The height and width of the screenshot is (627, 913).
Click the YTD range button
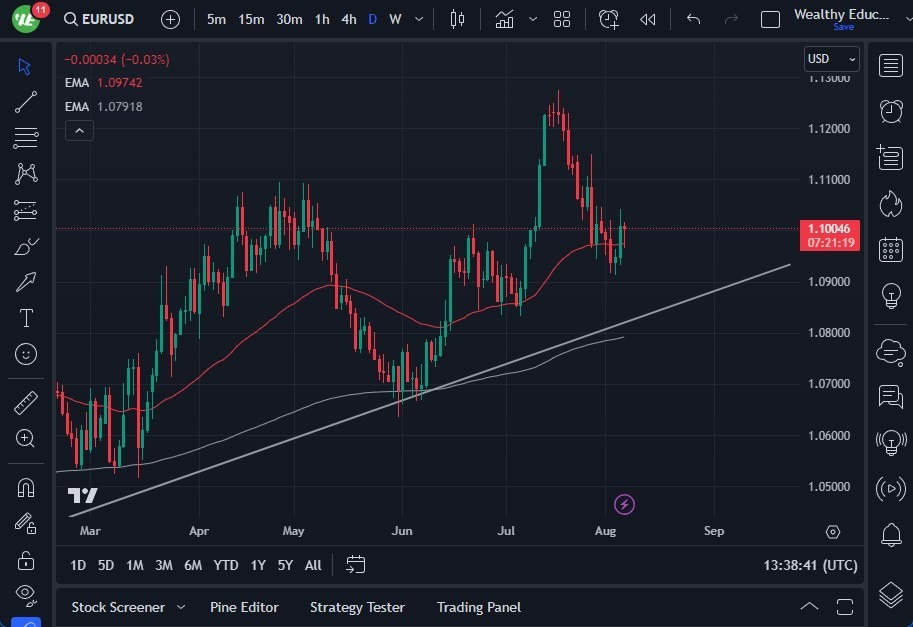click(225, 565)
